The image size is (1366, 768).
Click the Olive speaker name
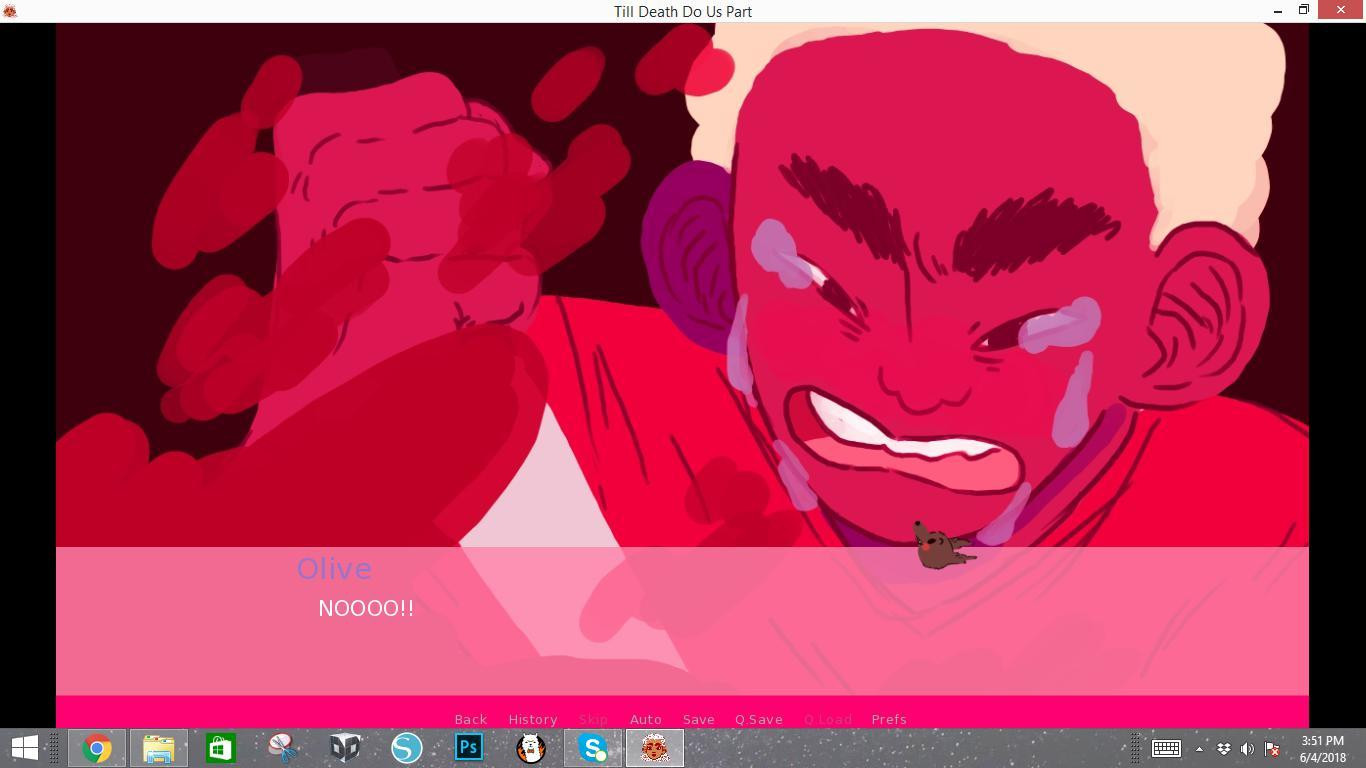click(x=334, y=569)
